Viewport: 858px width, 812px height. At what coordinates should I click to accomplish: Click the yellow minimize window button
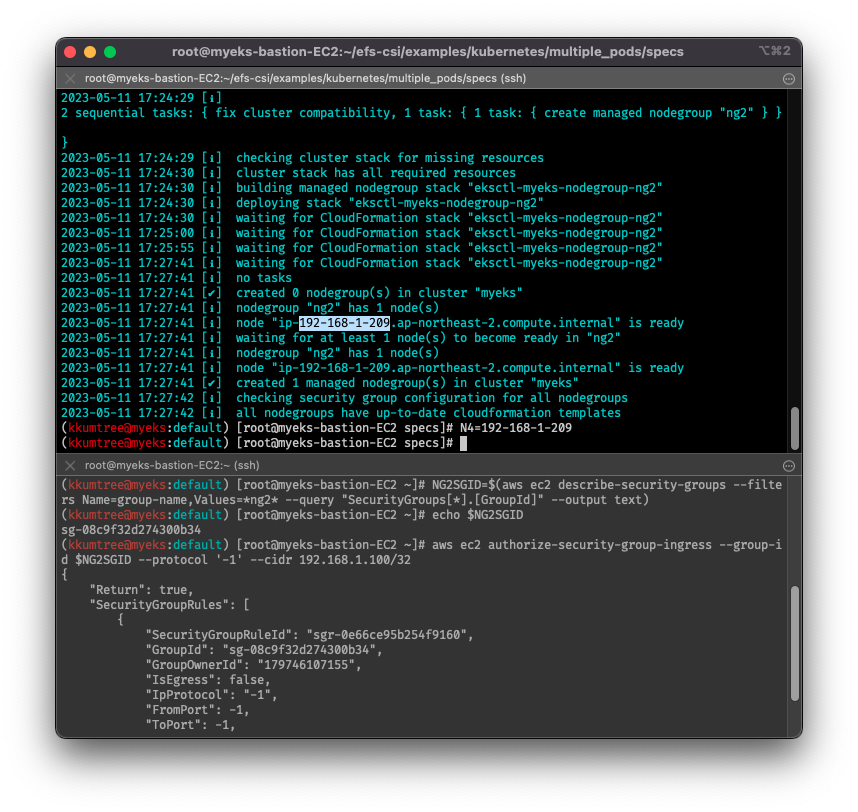pyautogui.click(x=90, y=52)
